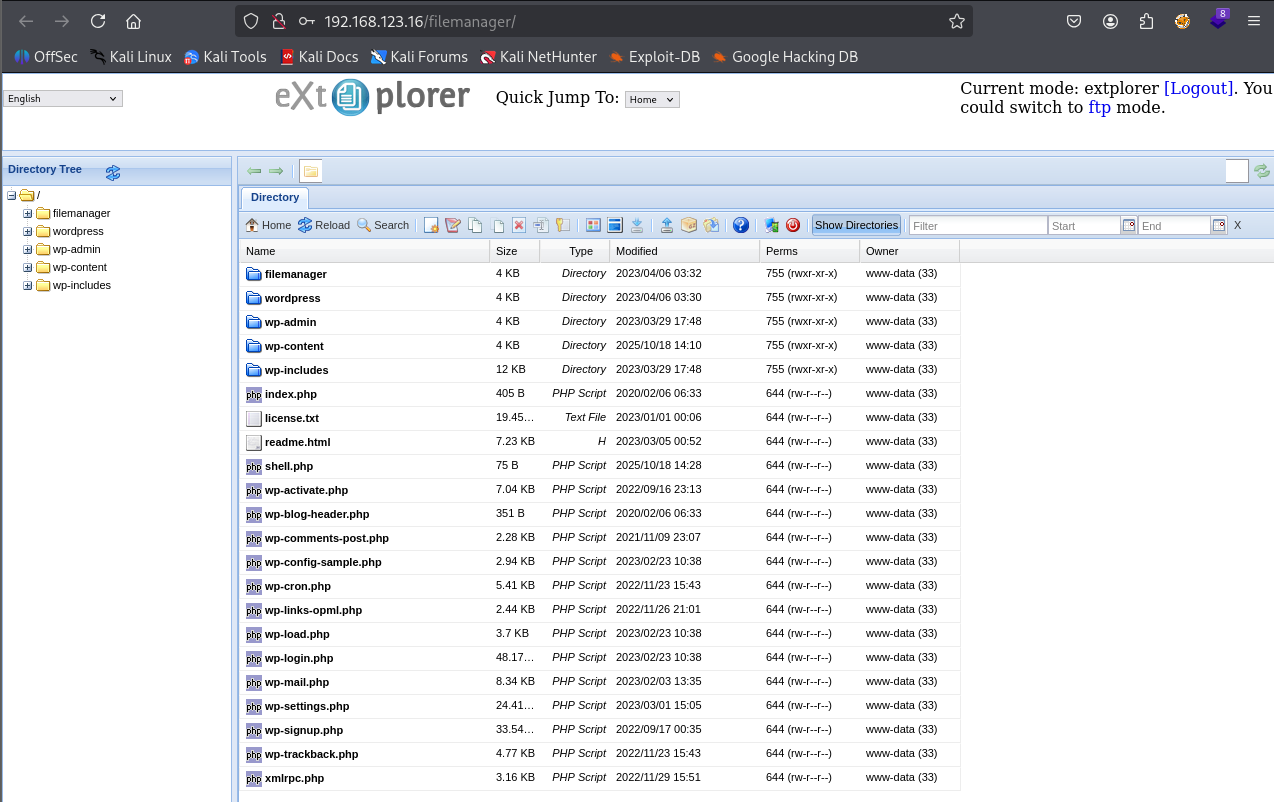Click the Change permissions key icon
Image resolution: width=1274 pixels, height=802 pixels.
[563, 225]
